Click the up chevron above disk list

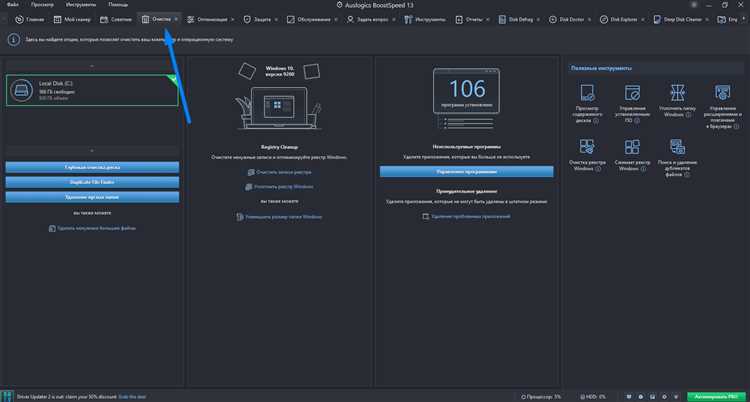click(x=92, y=66)
